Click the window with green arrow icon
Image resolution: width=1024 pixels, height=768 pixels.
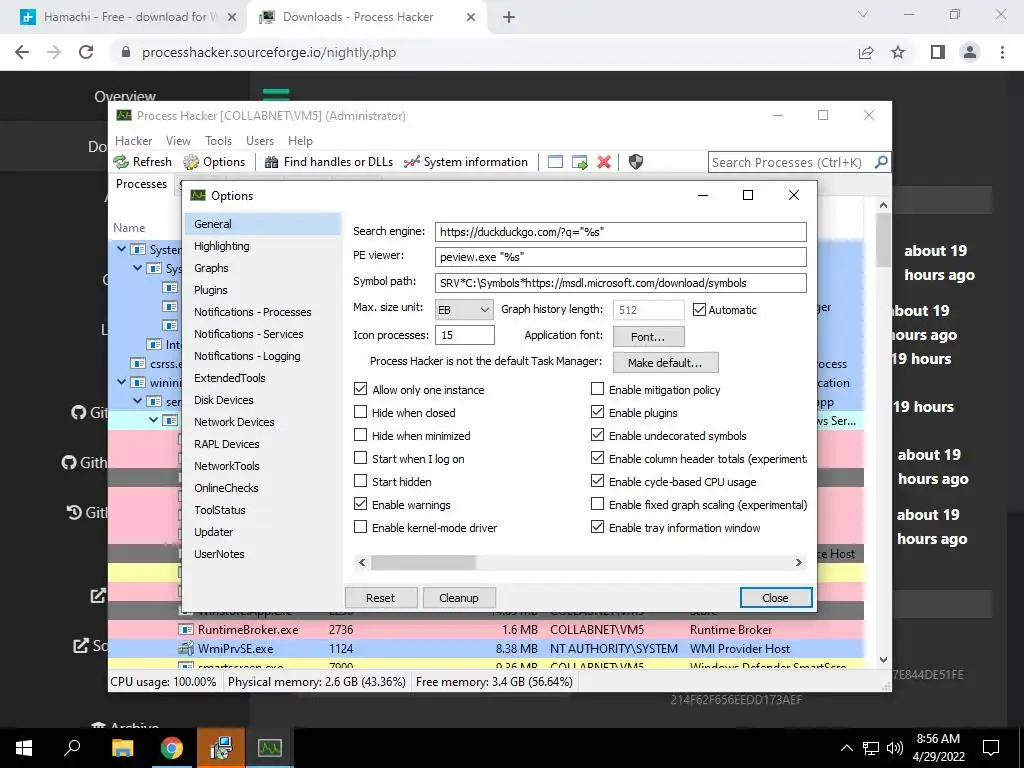tap(579, 162)
